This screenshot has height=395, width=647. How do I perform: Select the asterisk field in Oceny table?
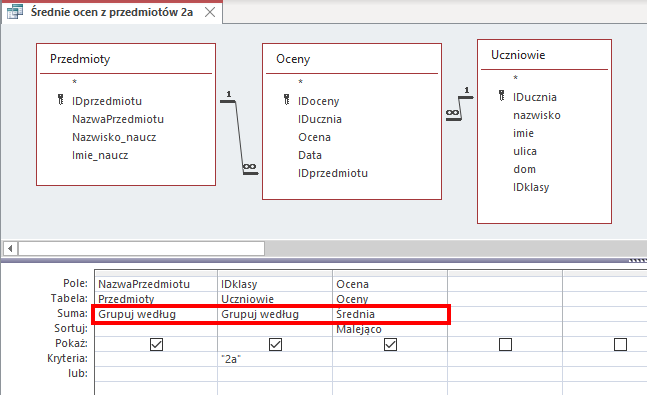click(x=301, y=82)
